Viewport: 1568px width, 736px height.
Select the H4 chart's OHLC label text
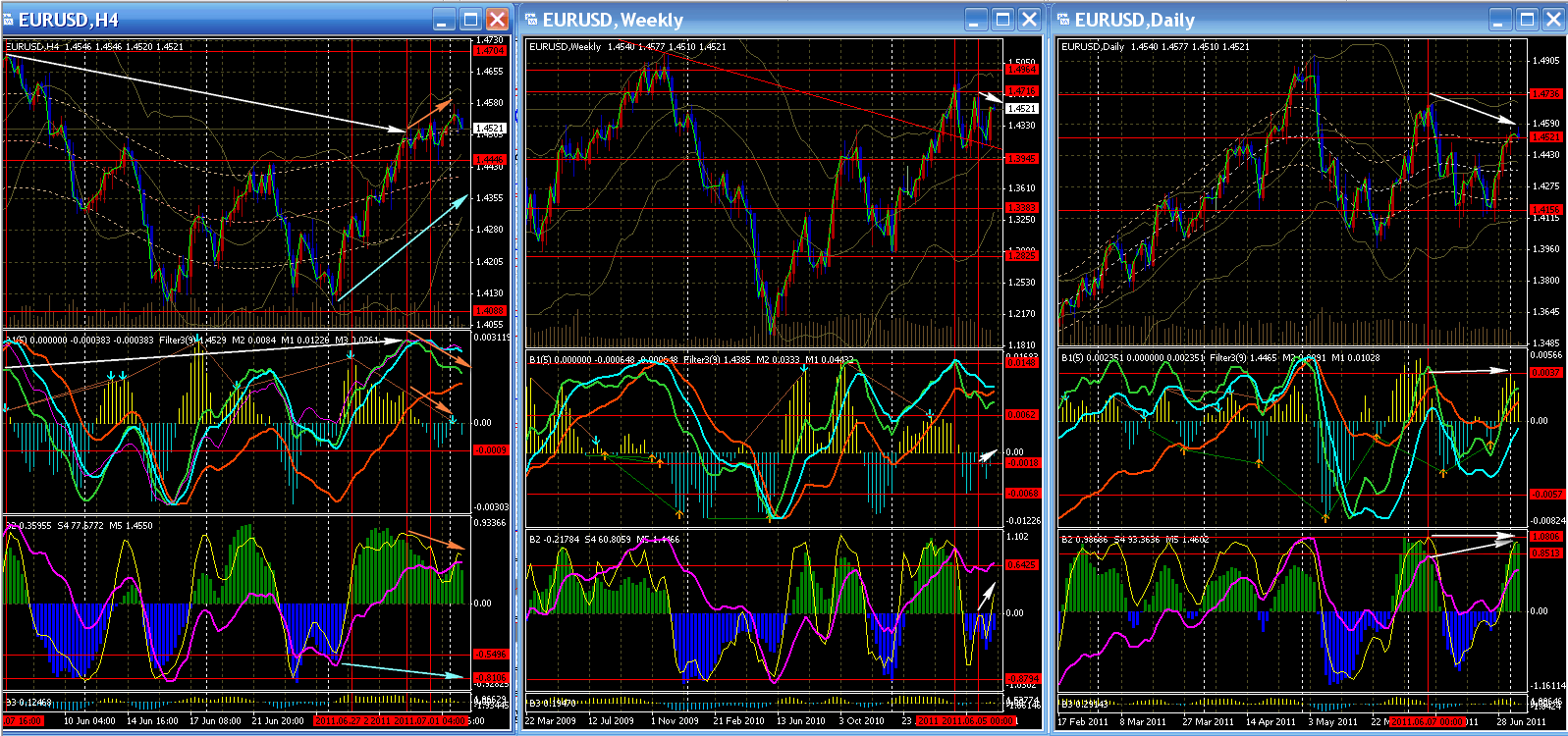coord(94,46)
